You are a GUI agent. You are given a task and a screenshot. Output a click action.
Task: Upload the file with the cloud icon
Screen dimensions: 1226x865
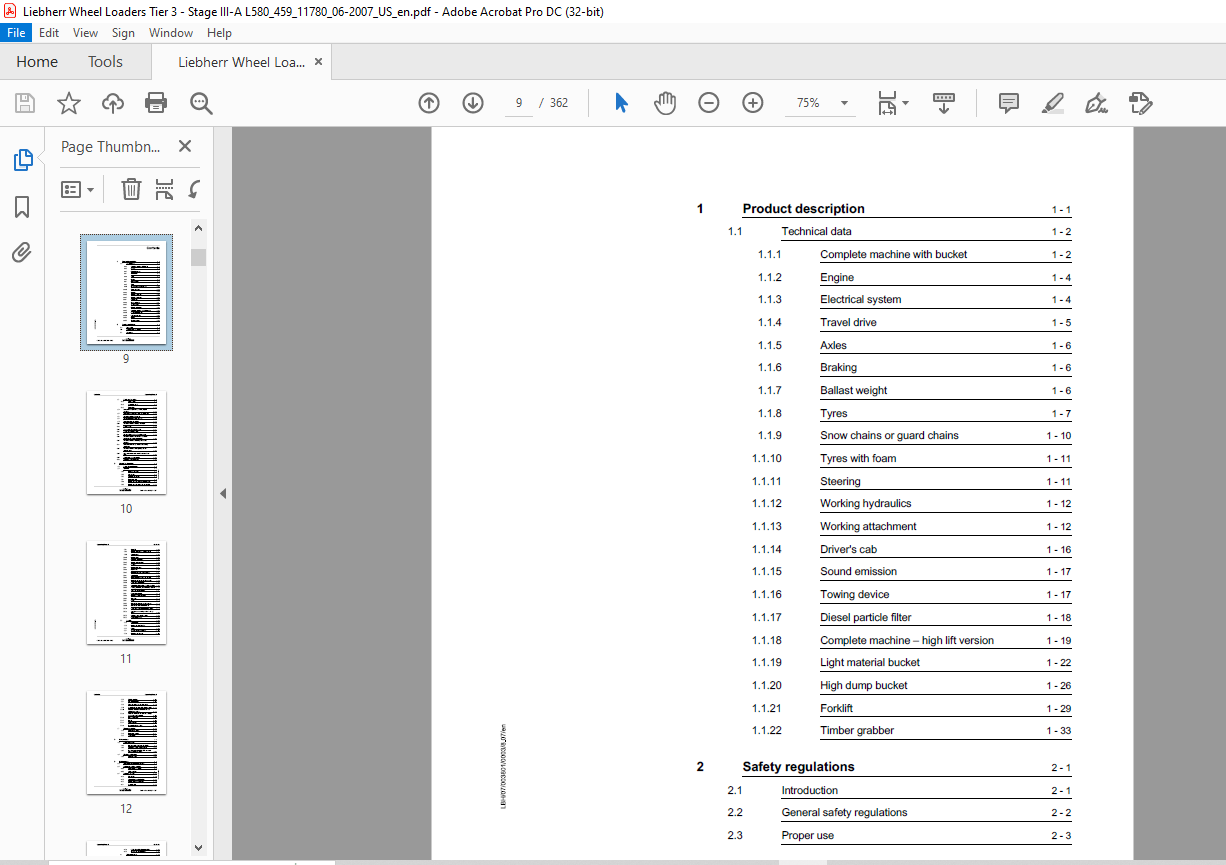(x=113, y=103)
